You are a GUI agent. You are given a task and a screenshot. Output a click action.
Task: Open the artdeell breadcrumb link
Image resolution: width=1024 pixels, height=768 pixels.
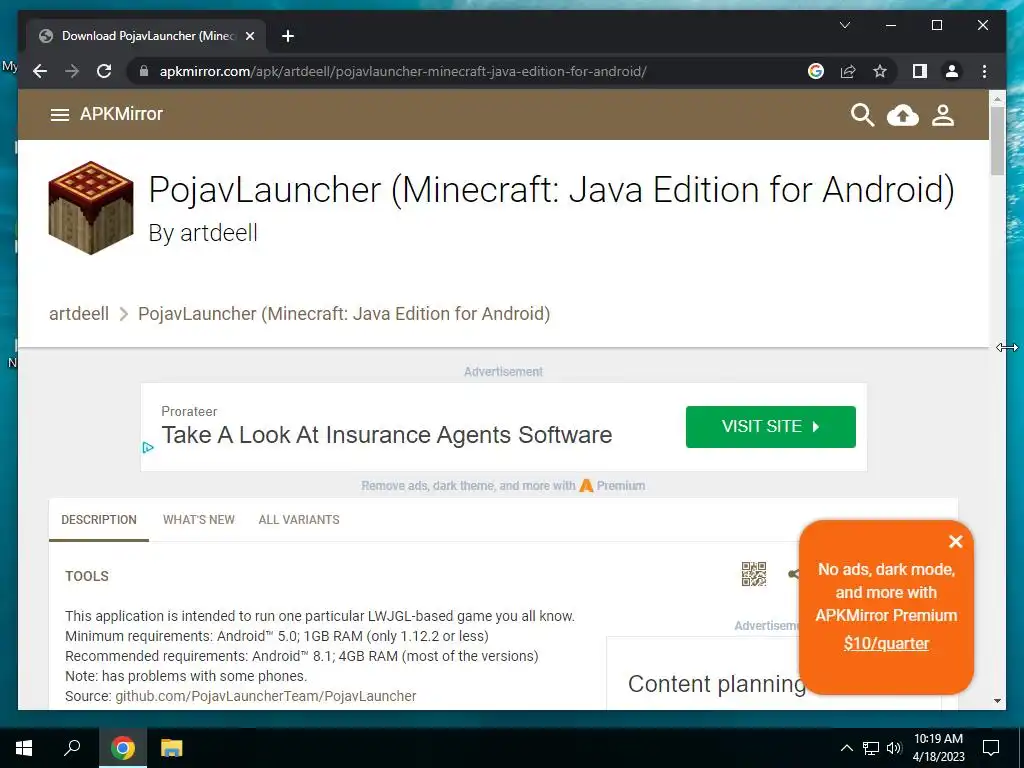pos(79,313)
